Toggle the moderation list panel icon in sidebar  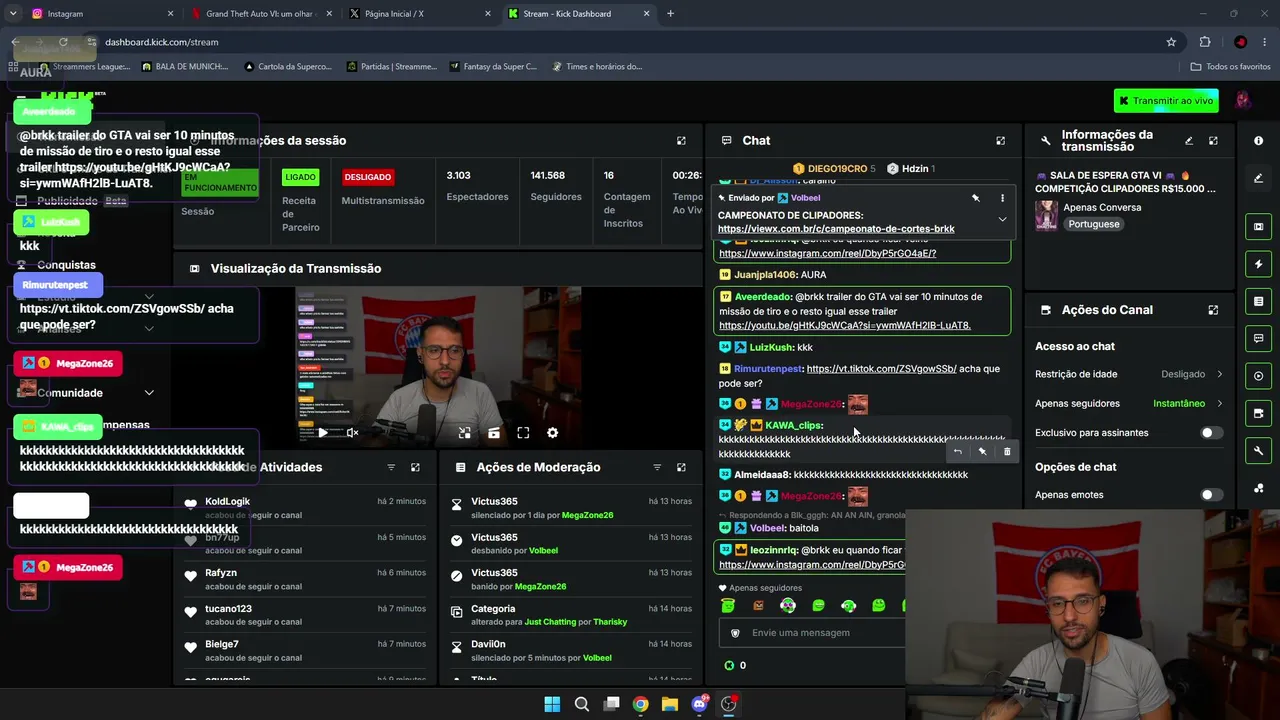pos(1258,301)
